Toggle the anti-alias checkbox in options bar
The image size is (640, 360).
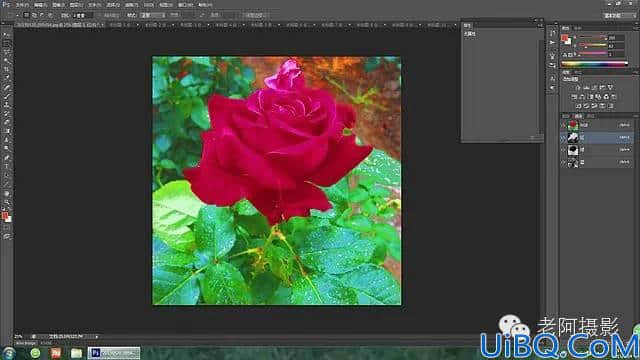pyautogui.click(x=100, y=15)
